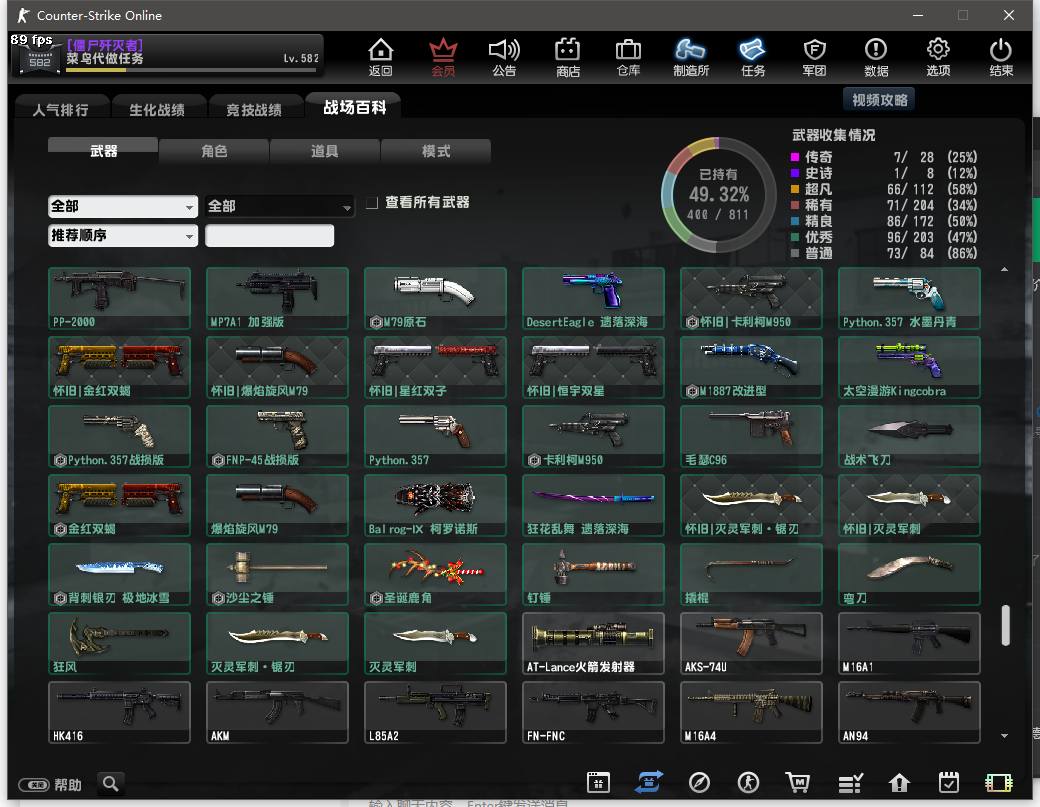Click the scroll up arrow of weapon list

point(1004,269)
